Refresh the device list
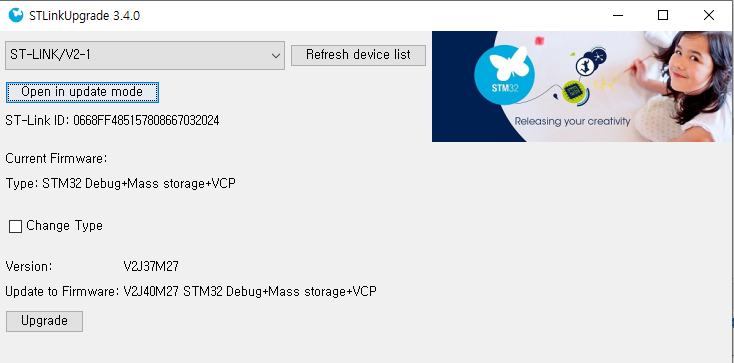Image resolution: width=734 pixels, height=363 pixels. click(x=358, y=55)
